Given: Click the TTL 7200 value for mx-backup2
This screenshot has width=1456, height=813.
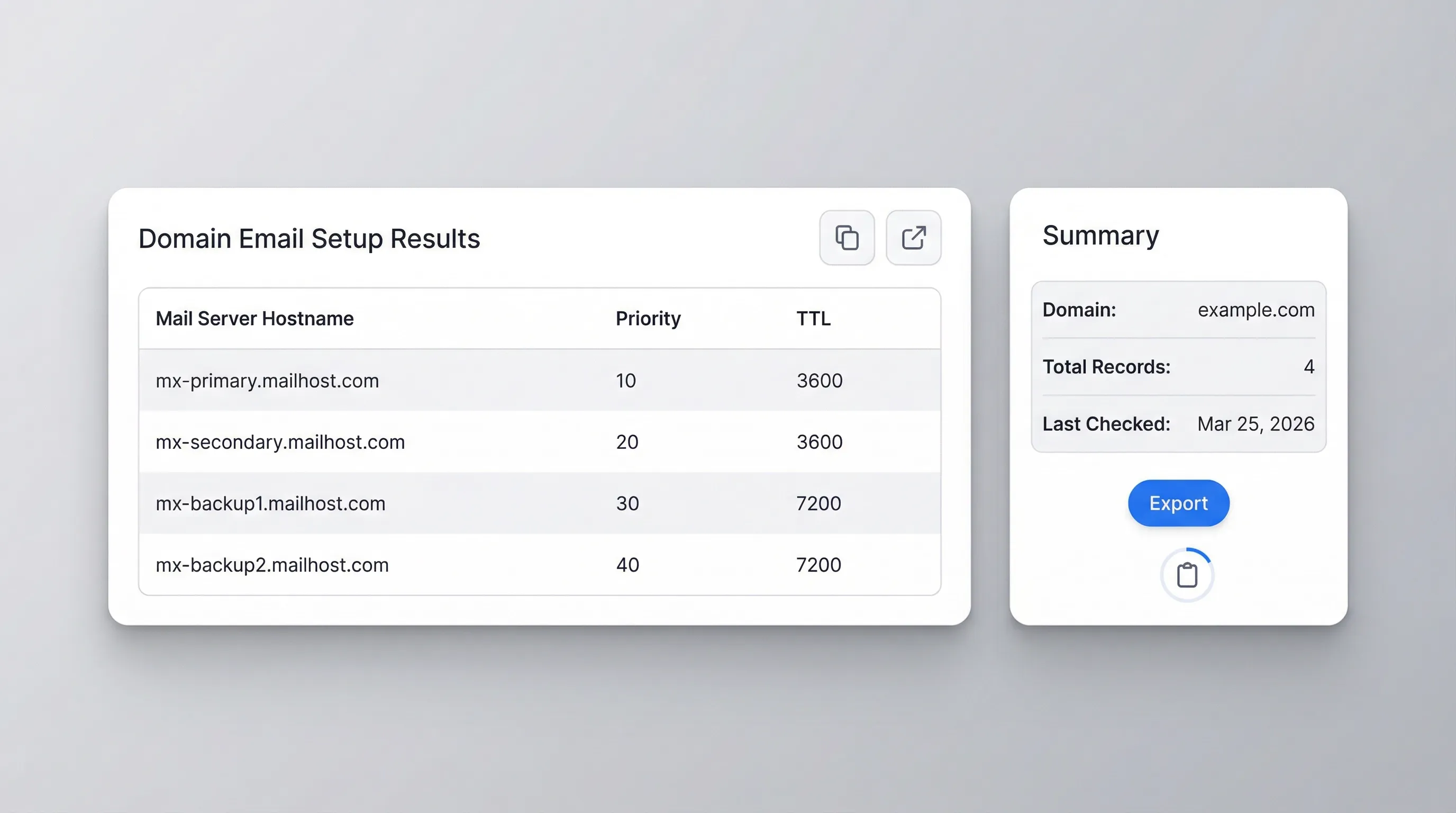Looking at the screenshot, I should [x=818, y=565].
